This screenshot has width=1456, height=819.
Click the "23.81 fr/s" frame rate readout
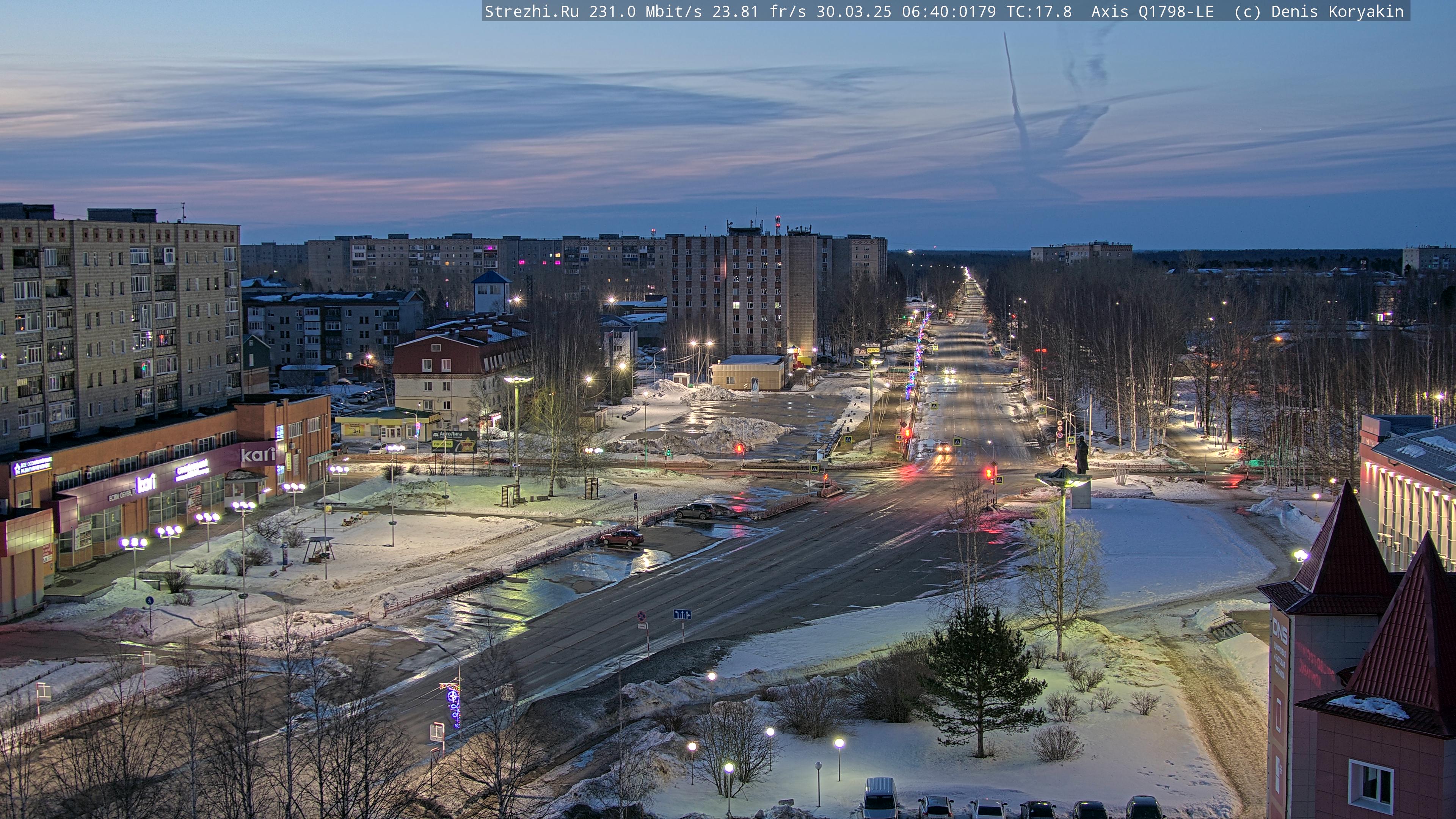(x=759, y=12)
